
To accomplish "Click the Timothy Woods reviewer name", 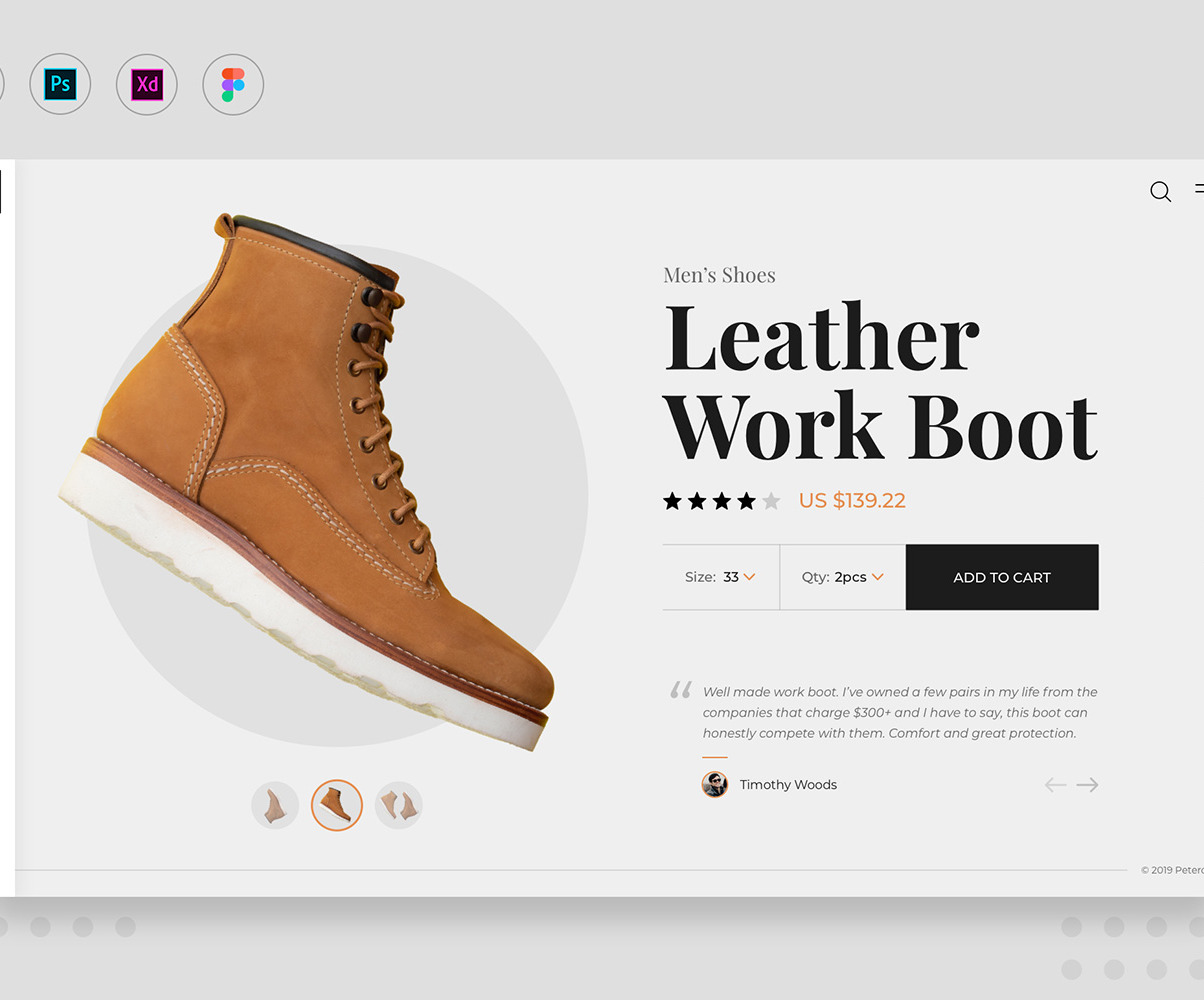I will (788, 785).
